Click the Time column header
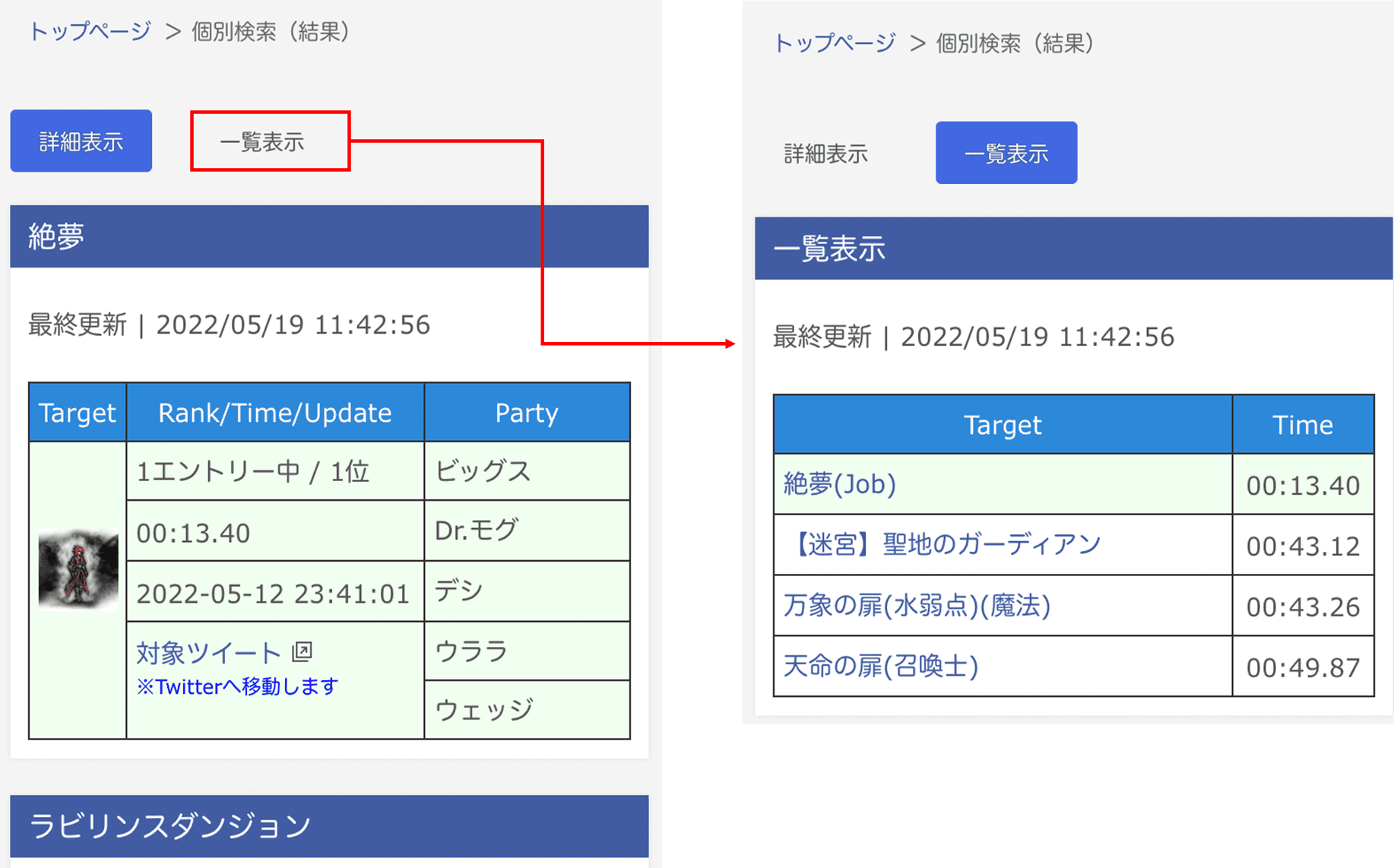This screenshot has height=868, width=1394. coord(1302,425)
